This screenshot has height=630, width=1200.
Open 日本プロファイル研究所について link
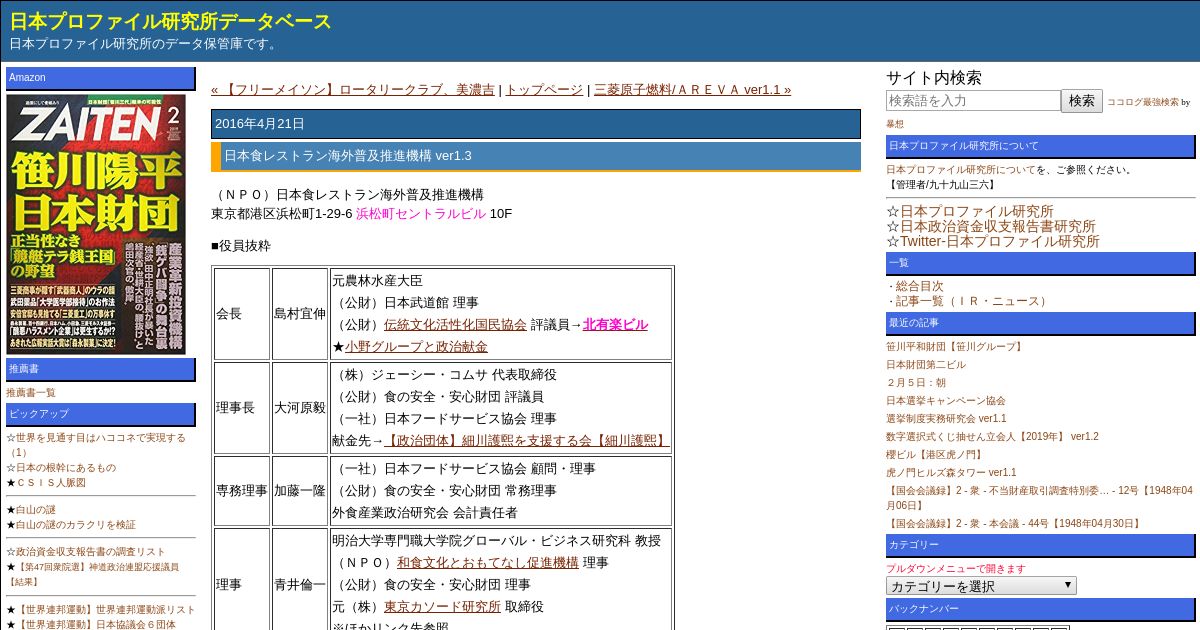pos(961,169)
